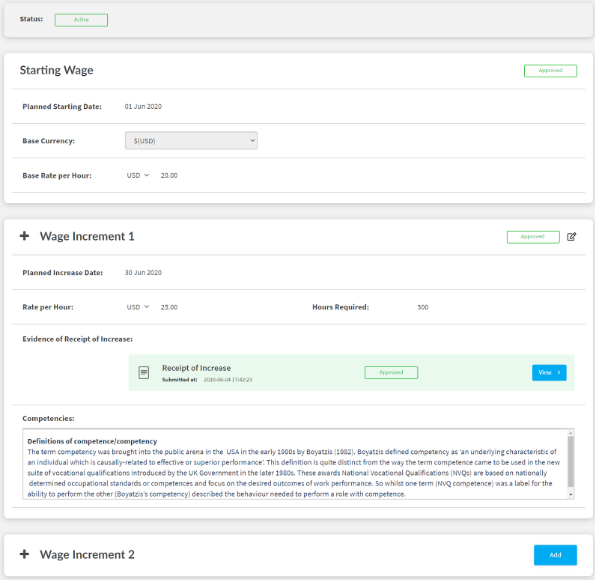Viewport: 595px width, 580px height.
Task: Click the Active status badge
Action: [x=81, y=20]
